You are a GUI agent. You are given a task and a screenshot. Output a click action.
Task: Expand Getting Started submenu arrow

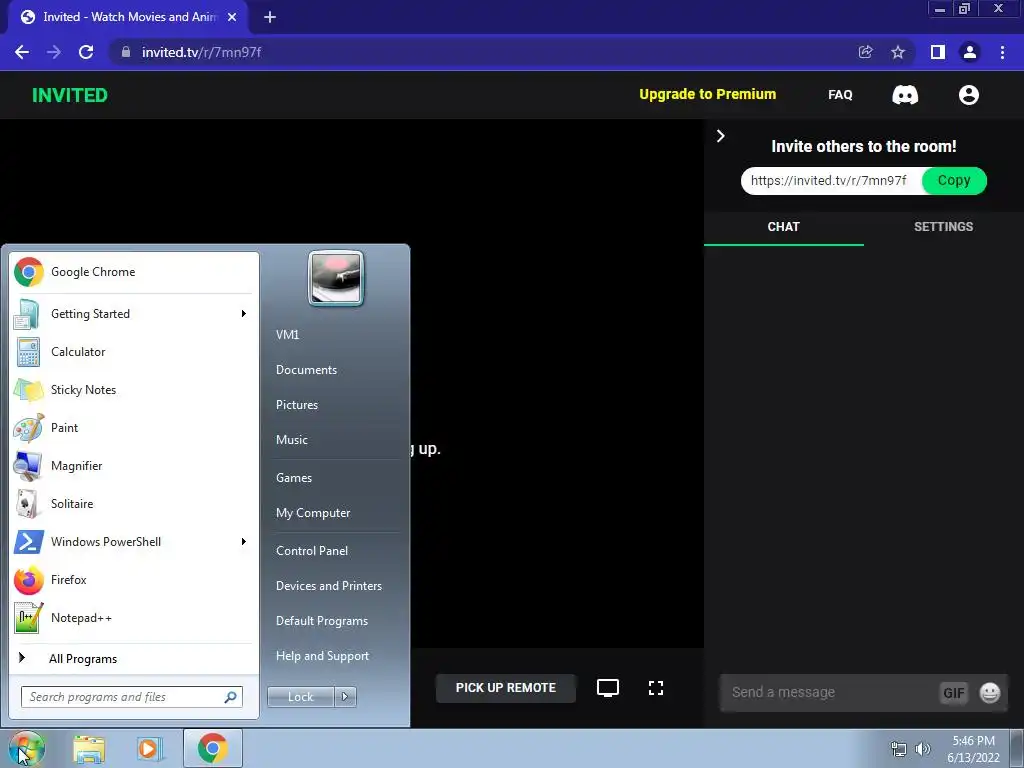pos(244,313)
